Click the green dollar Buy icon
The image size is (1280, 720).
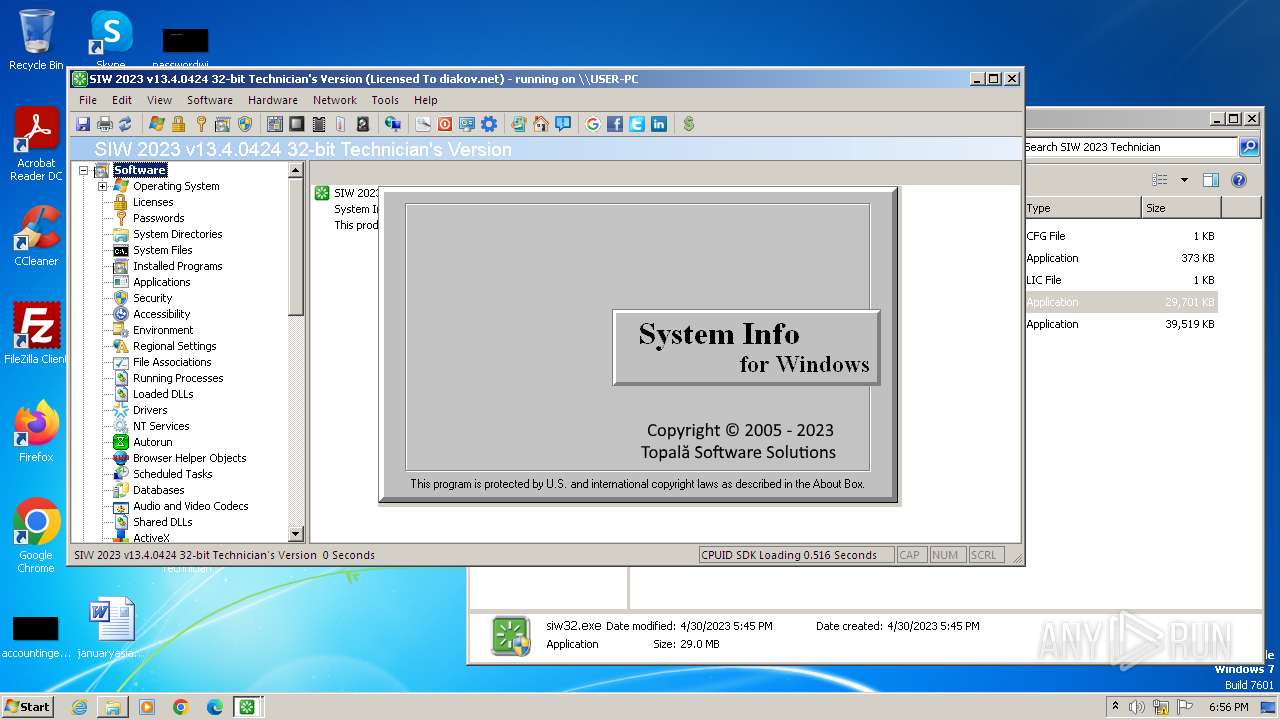click(x=689, y=124)
